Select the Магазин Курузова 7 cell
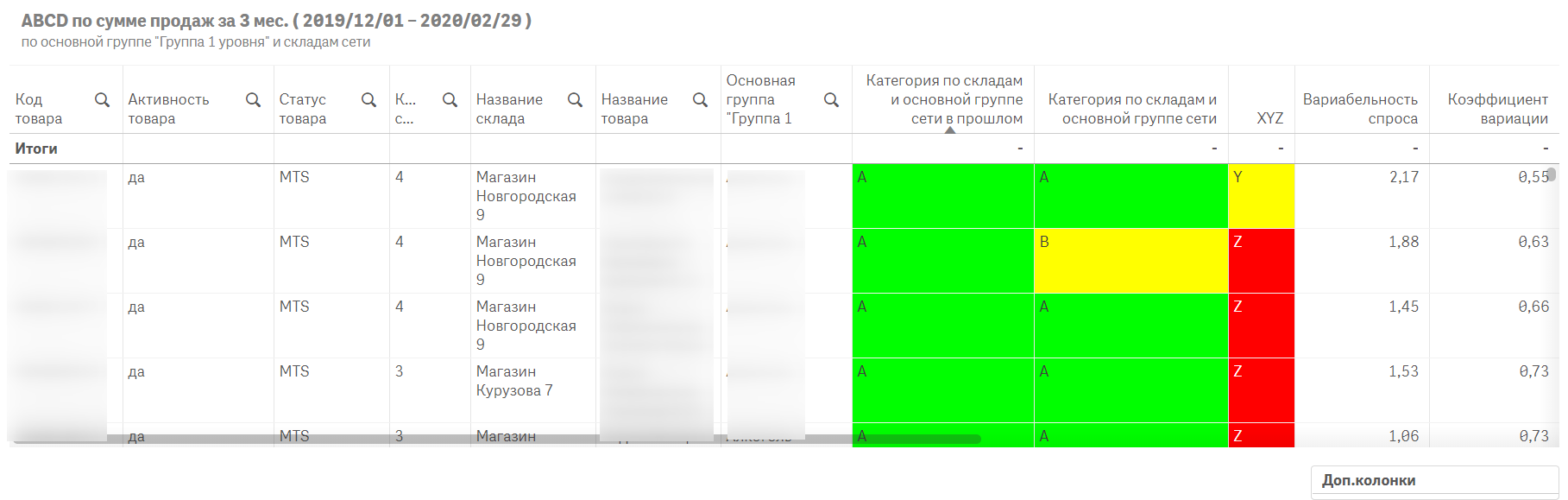The width and height of the screenshot is (1568, 500). point(514,381)
